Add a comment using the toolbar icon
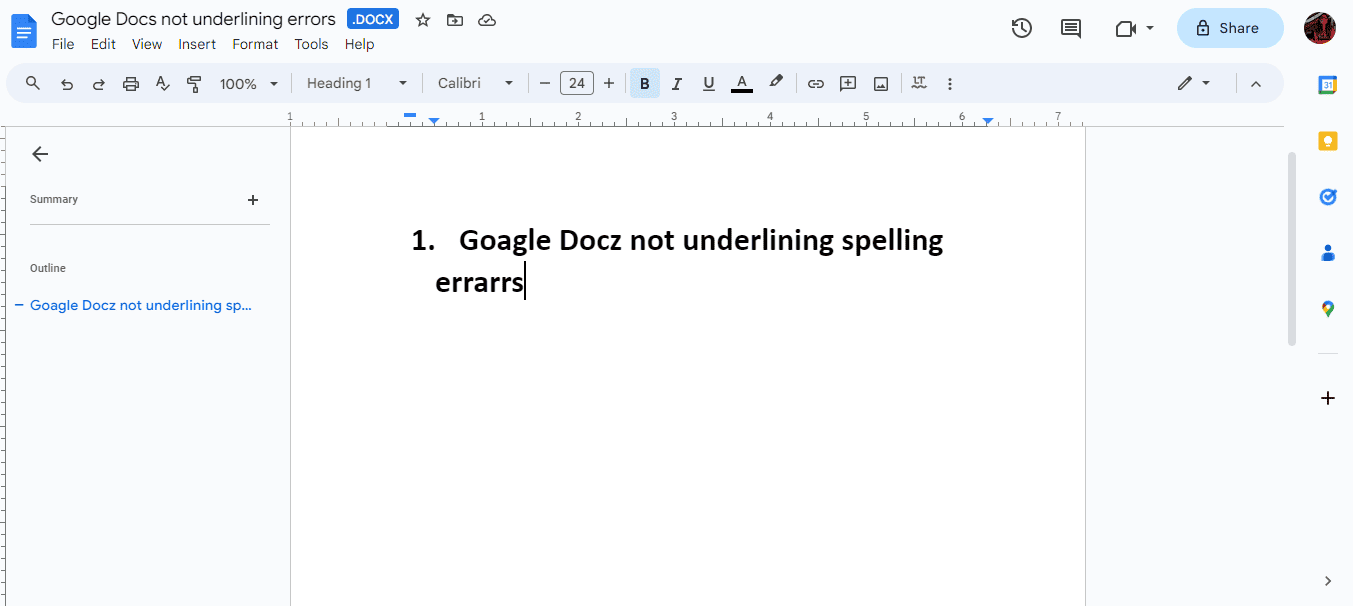Screen dimensions: 1353x606 (x=847, y=83)
